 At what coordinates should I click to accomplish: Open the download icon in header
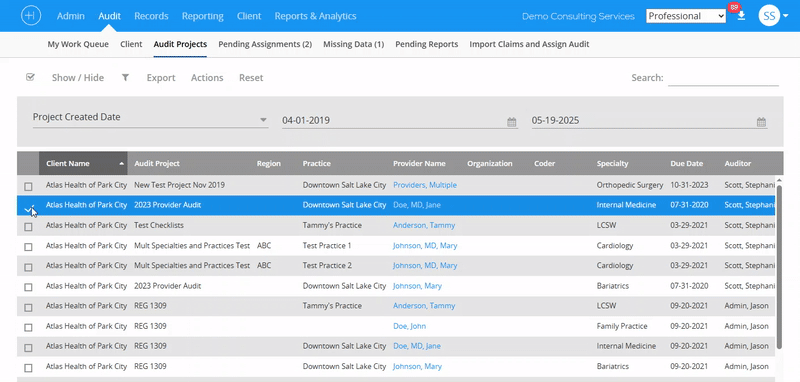pyautogui.click(x=741, y=16)
